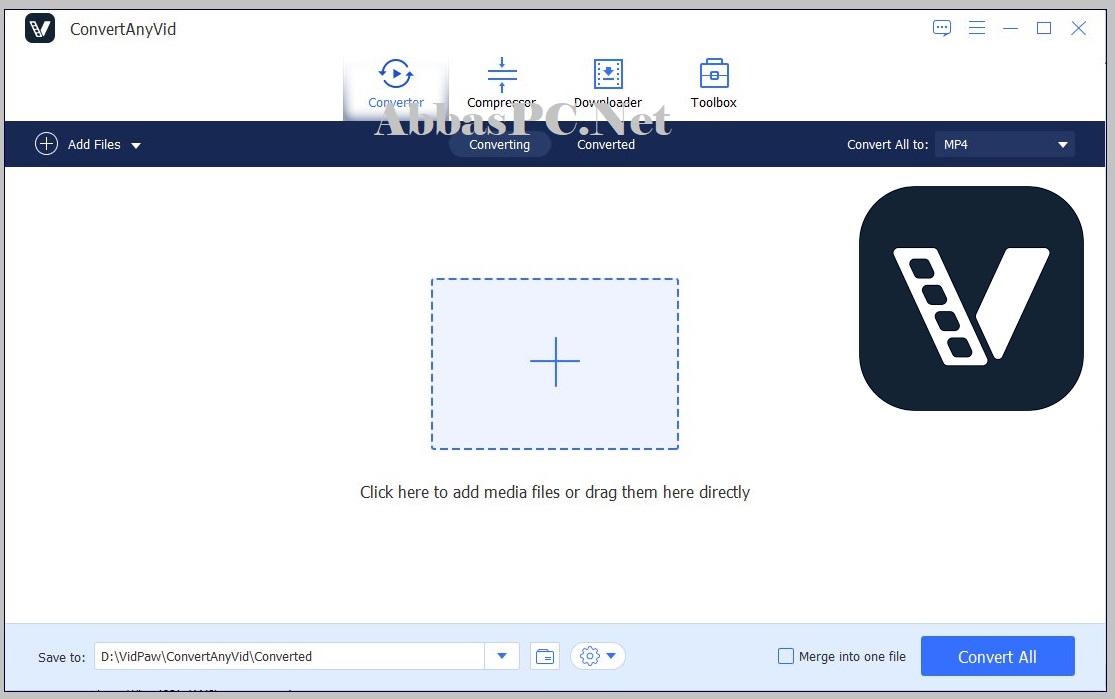
Task: Expand the Add Files dropdown arrow
Action: [136, 145]
